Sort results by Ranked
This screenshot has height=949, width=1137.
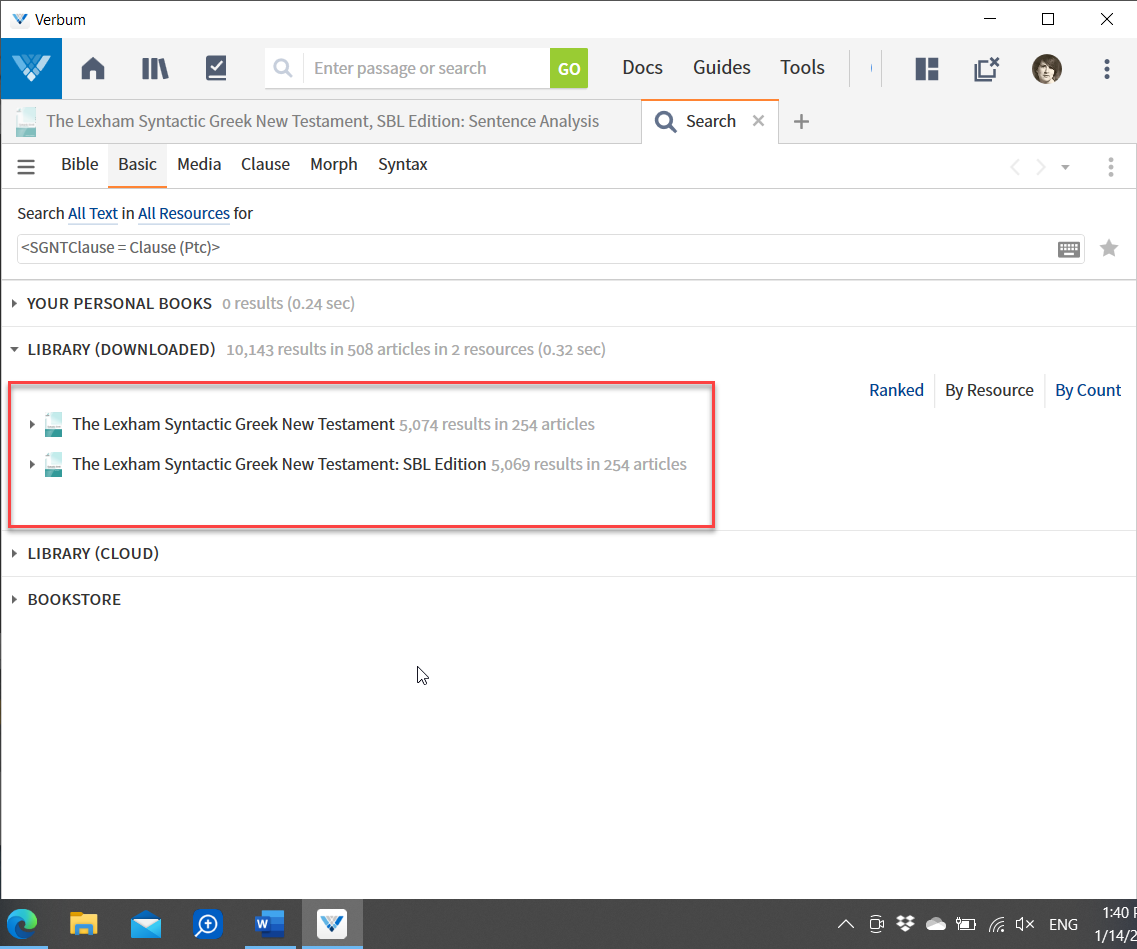pos(896,390)
